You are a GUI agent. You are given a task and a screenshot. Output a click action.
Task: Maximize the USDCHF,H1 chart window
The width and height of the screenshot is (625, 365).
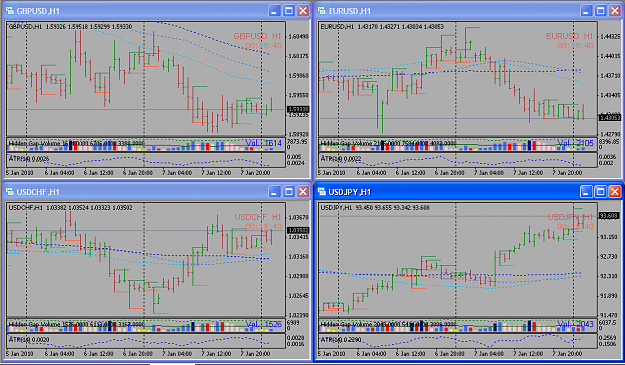[289, 192]
